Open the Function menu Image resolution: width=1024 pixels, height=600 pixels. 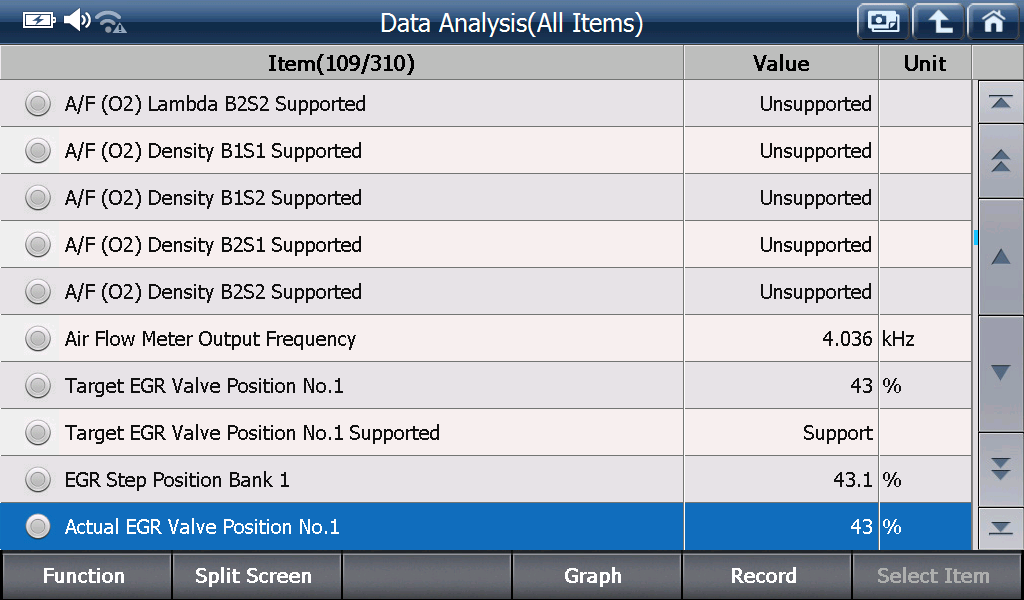[x=86, y=576]
